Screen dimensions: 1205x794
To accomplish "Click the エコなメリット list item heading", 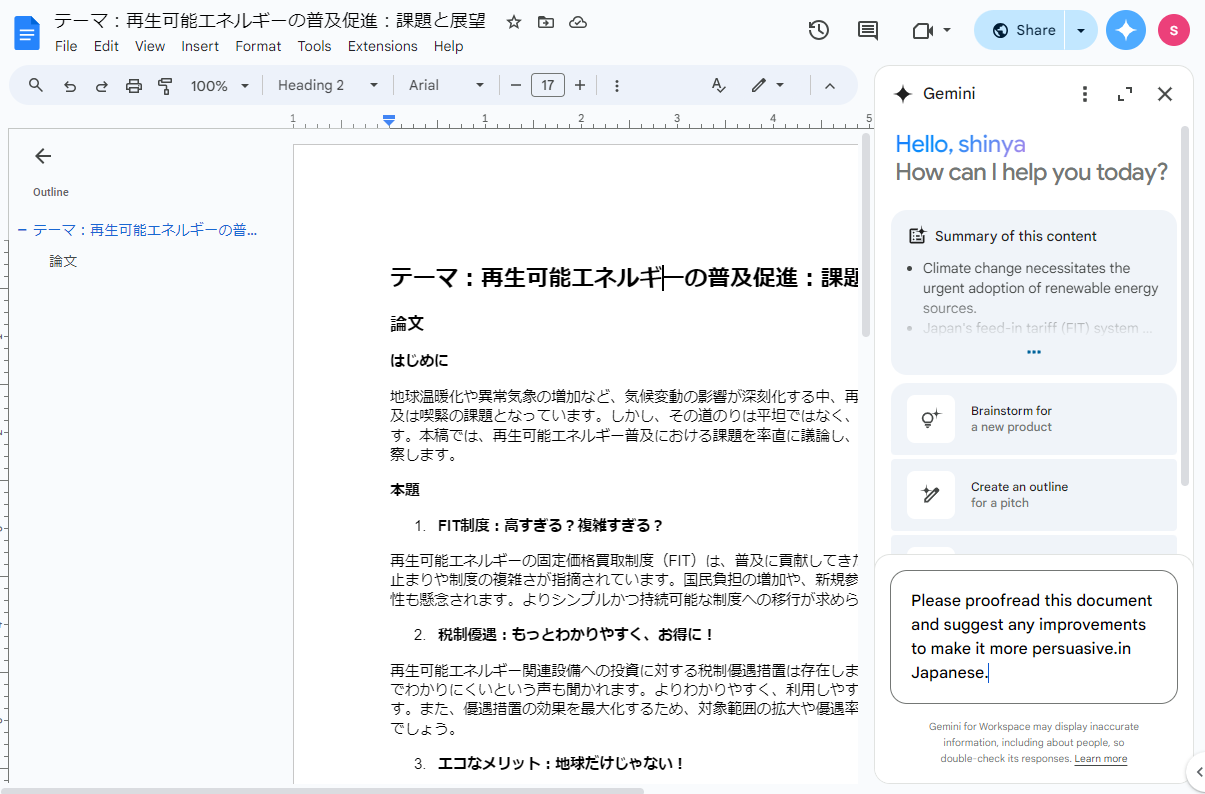I will click(561, 764).
